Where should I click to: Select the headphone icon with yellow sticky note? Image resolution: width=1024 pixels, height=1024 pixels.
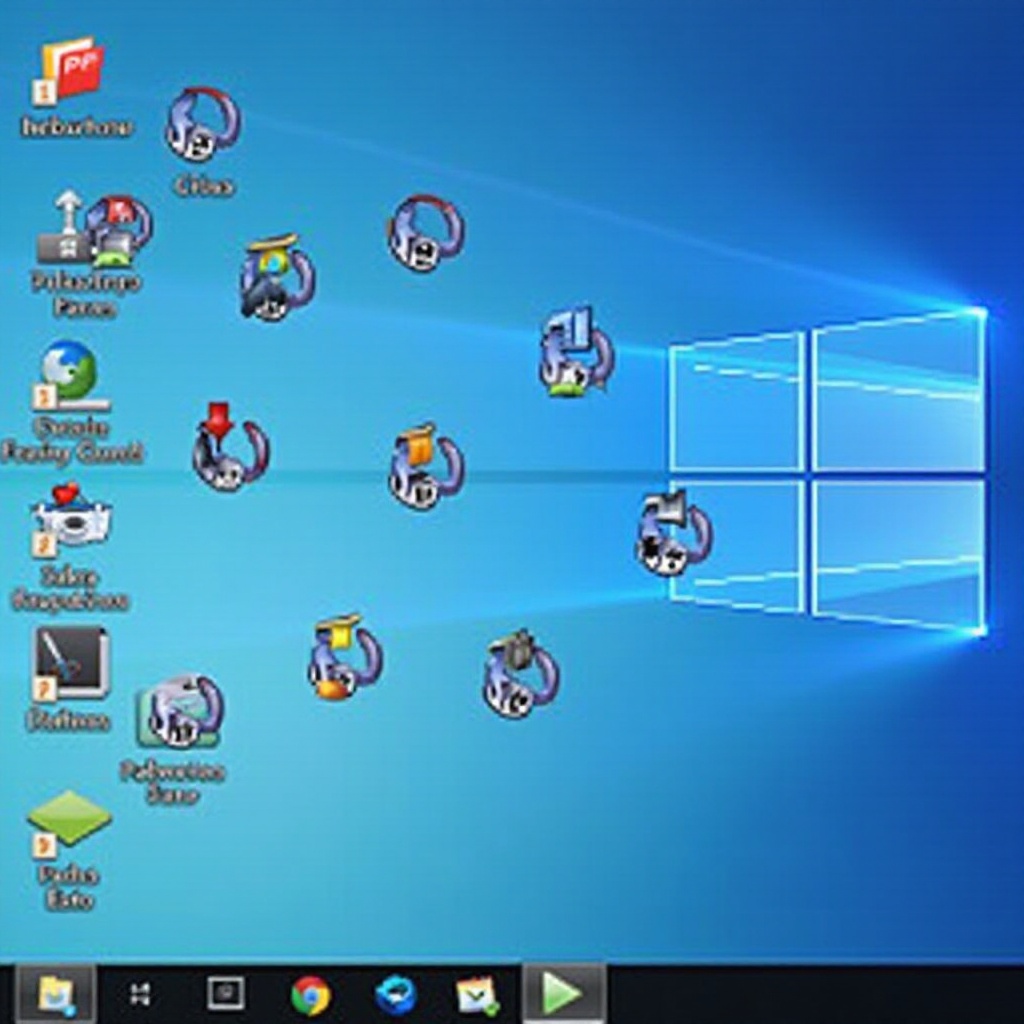click(x=344, y=658)
